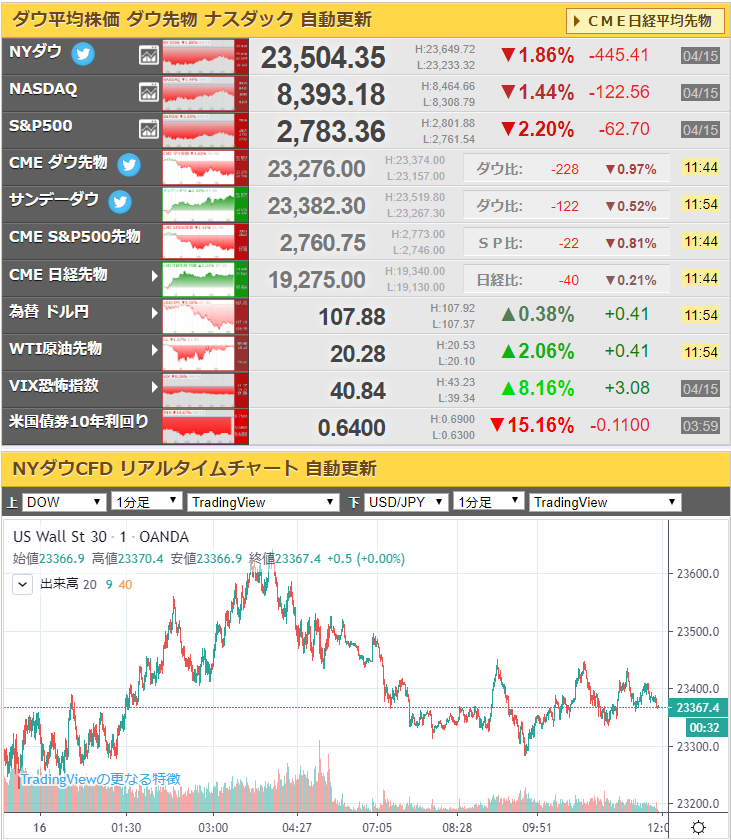Click the 23500.0 price axis label

point(698,631)
